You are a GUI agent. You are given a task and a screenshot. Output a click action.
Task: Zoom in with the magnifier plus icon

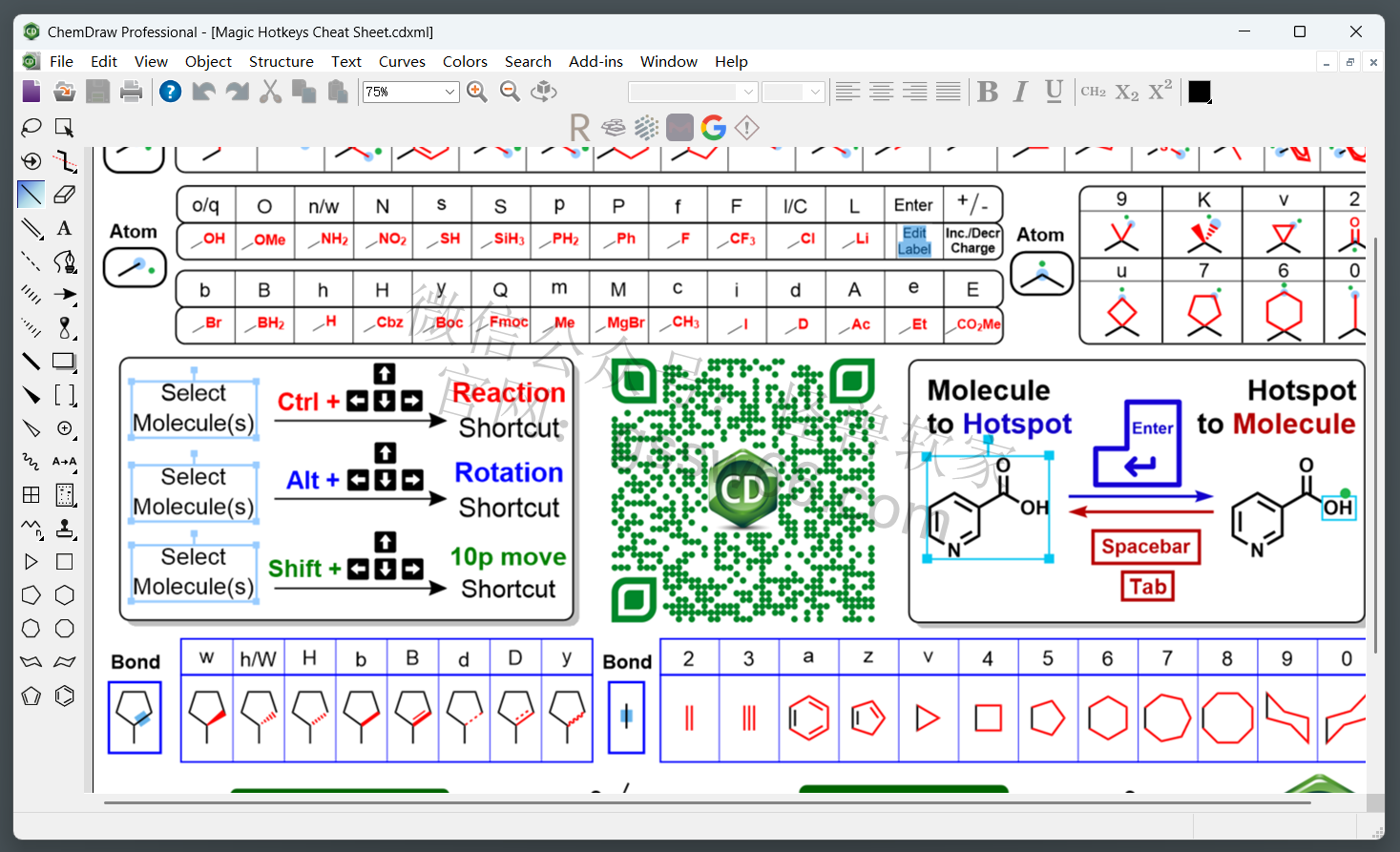[477, 92]
